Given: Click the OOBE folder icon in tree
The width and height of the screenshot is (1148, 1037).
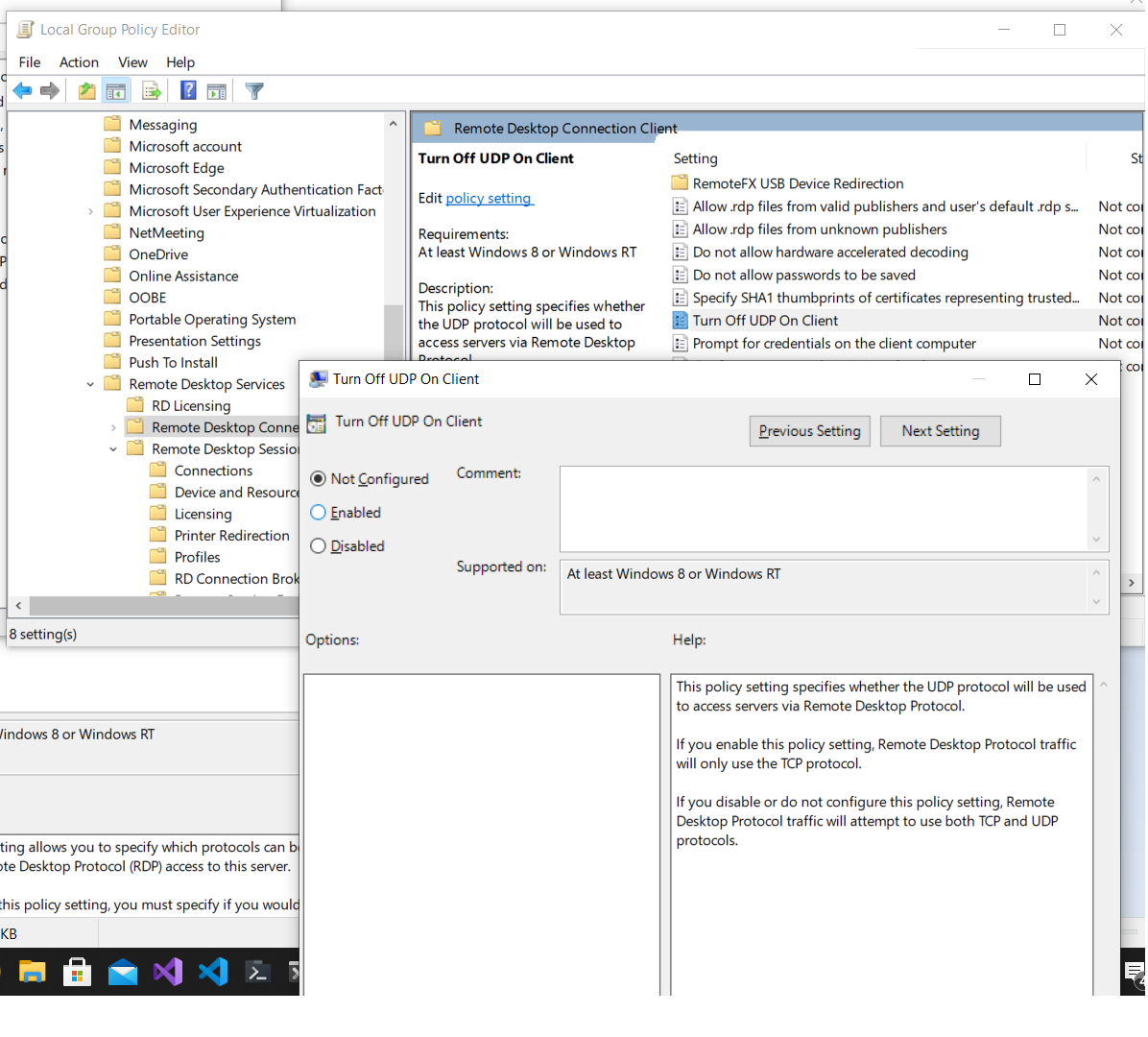Looking at the screenshot, I should (112, 297).
